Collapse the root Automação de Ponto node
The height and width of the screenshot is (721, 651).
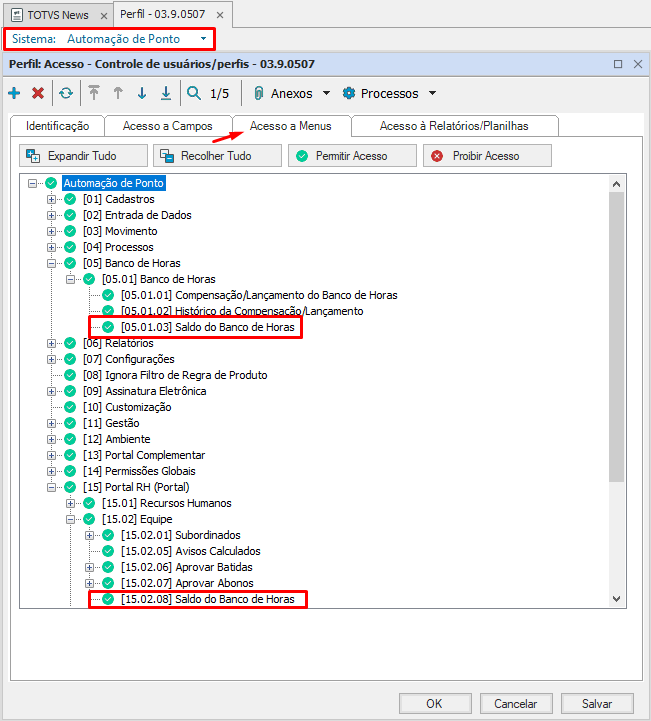click(32, 183)
